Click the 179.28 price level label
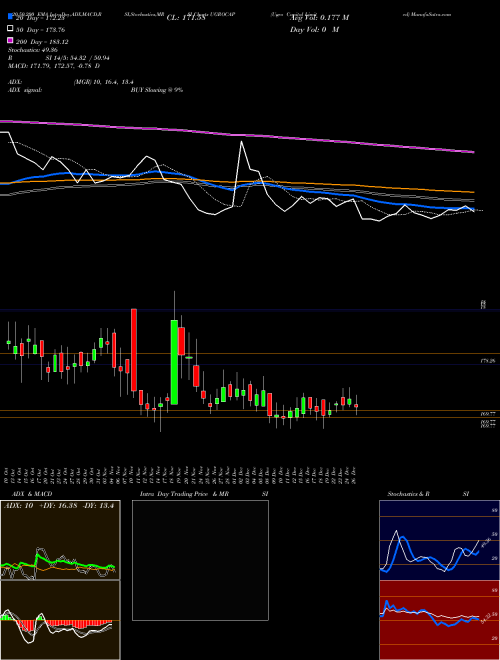This screenshot has width=500, height=660. tap(488, 361)
